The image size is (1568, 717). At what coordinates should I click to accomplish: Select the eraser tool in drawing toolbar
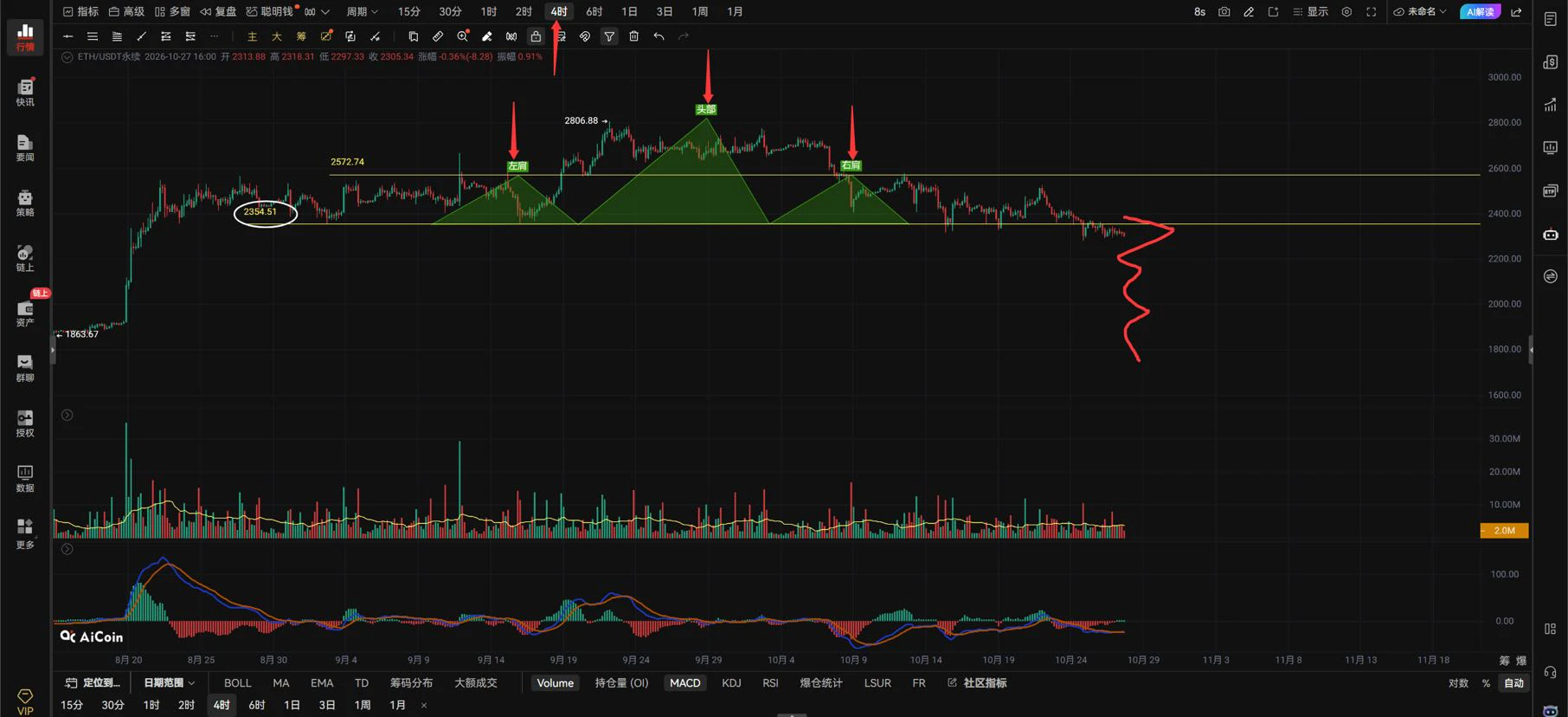point(487,36)
